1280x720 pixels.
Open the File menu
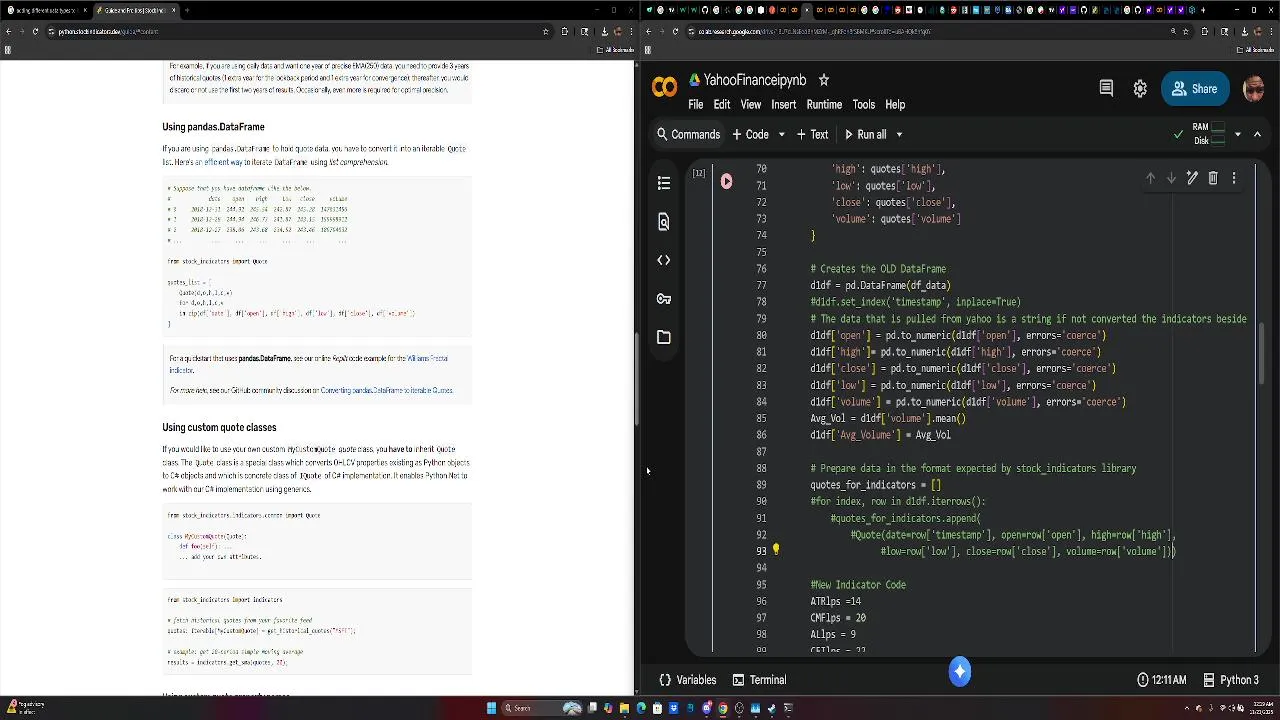[x=695, y=104]
